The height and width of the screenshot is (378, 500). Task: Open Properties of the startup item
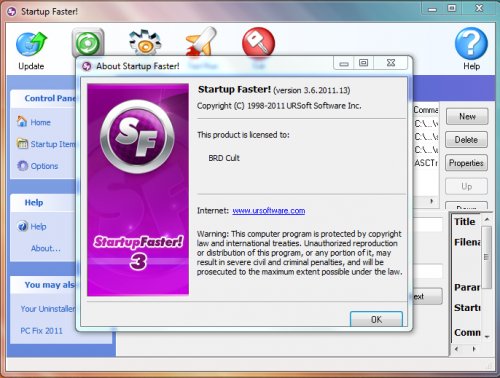tap(466, 163)
